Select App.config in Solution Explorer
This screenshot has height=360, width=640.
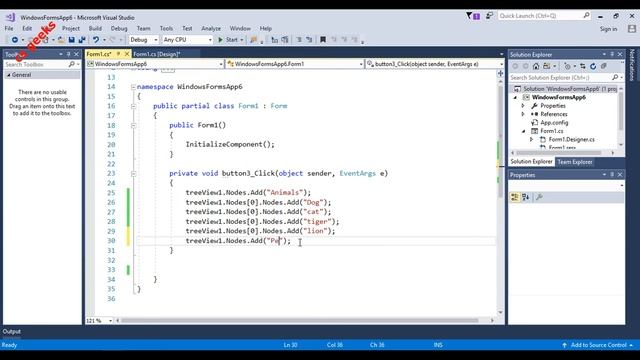[554, 122]
